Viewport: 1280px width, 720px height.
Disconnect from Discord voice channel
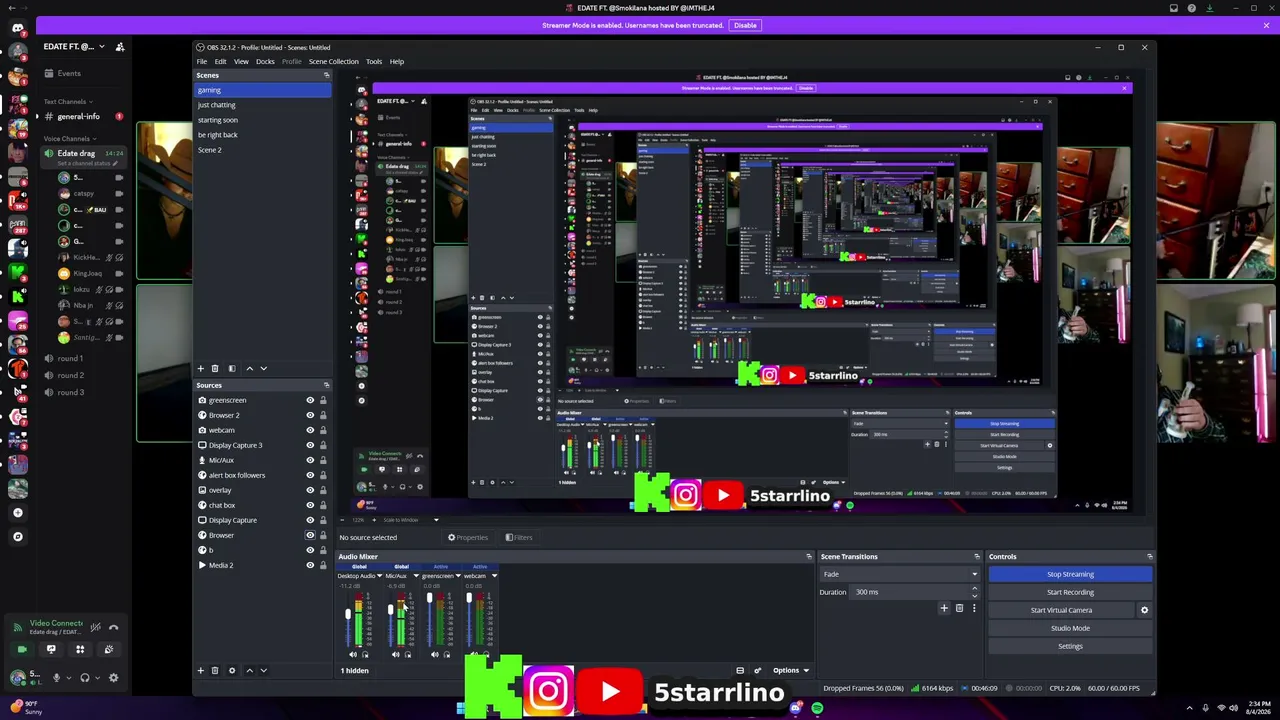point(113,628)
